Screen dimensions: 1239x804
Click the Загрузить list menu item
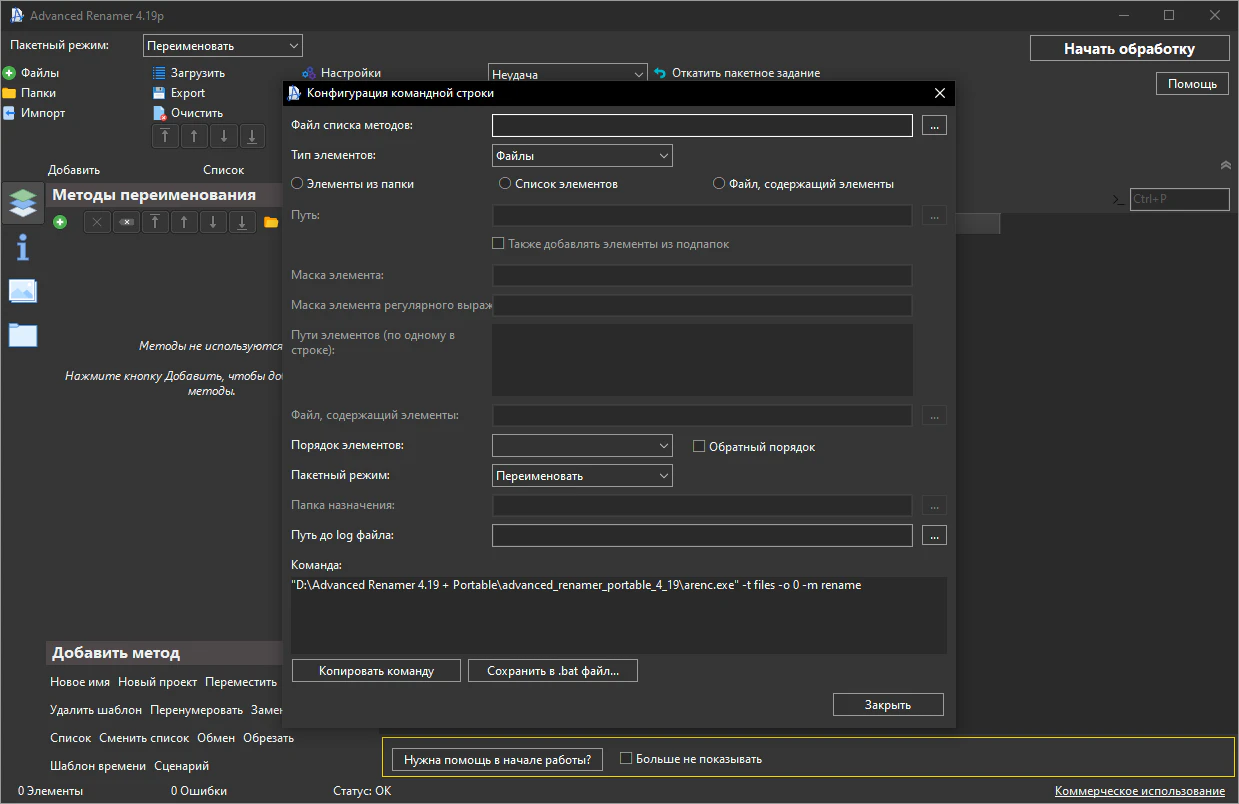click(x=197, y=73)
